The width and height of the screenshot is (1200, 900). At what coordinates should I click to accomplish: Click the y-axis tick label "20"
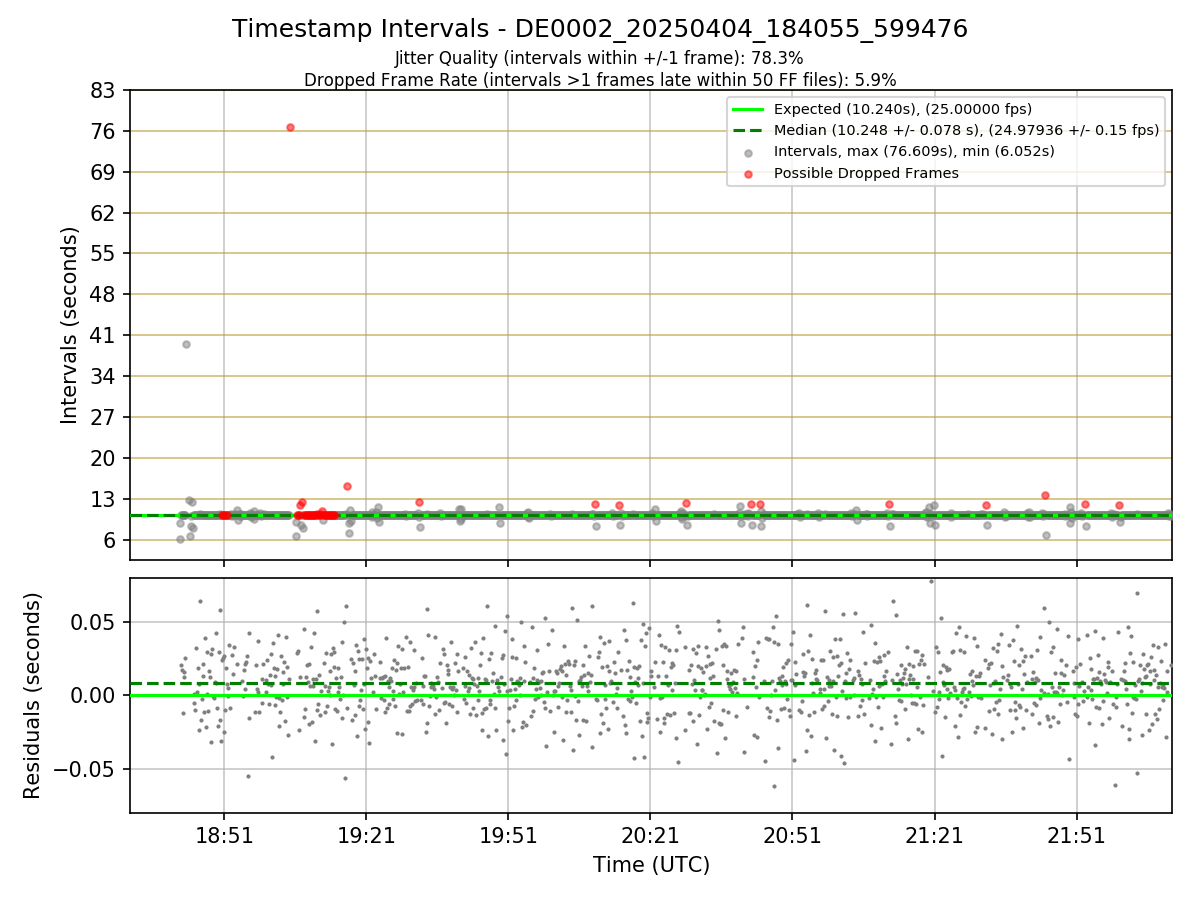point(105,459)
